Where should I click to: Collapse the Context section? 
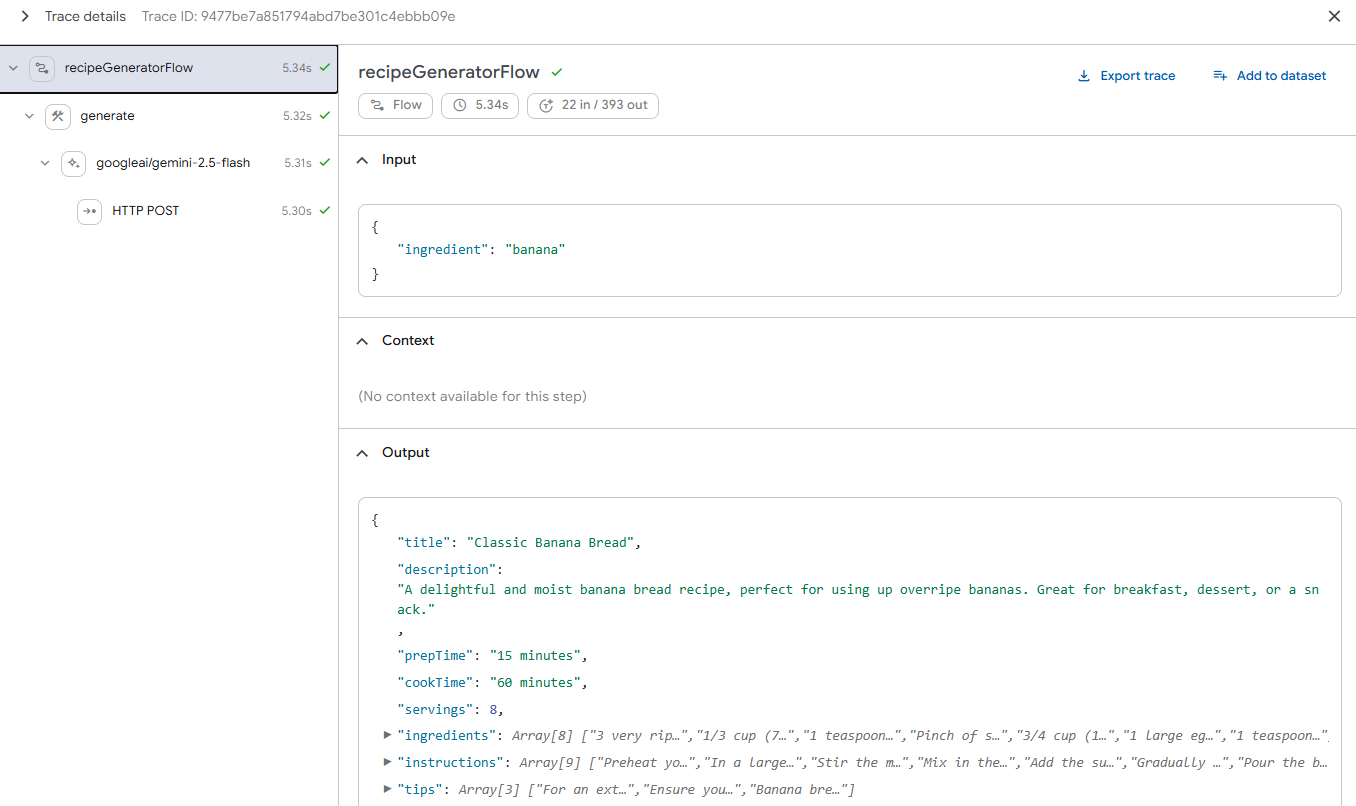363,341
